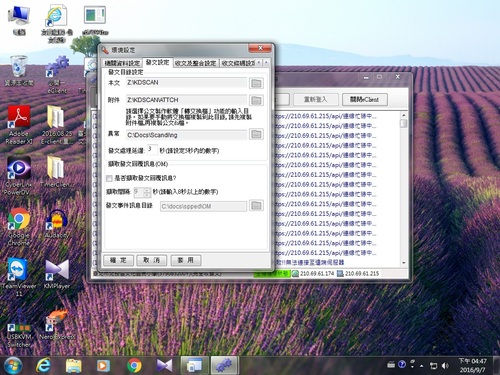The width and height of the screenshot is (500, 375).
Task: Click scrollbar down arrow in eClient log
Action: tap(404, 263)
